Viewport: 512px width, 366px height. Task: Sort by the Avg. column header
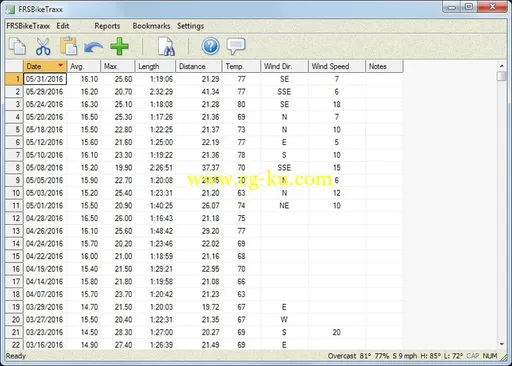click(x=84, y=66)
